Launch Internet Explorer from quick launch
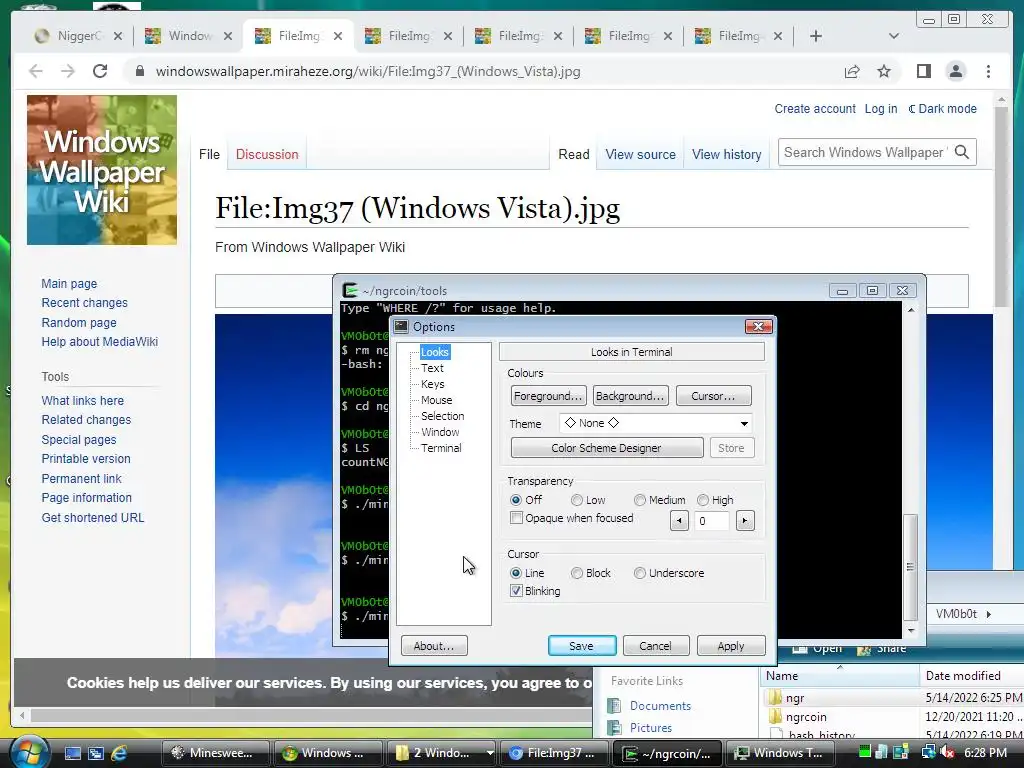Image resolution: width=1024 pixels, height=768 pixels. 119,753
